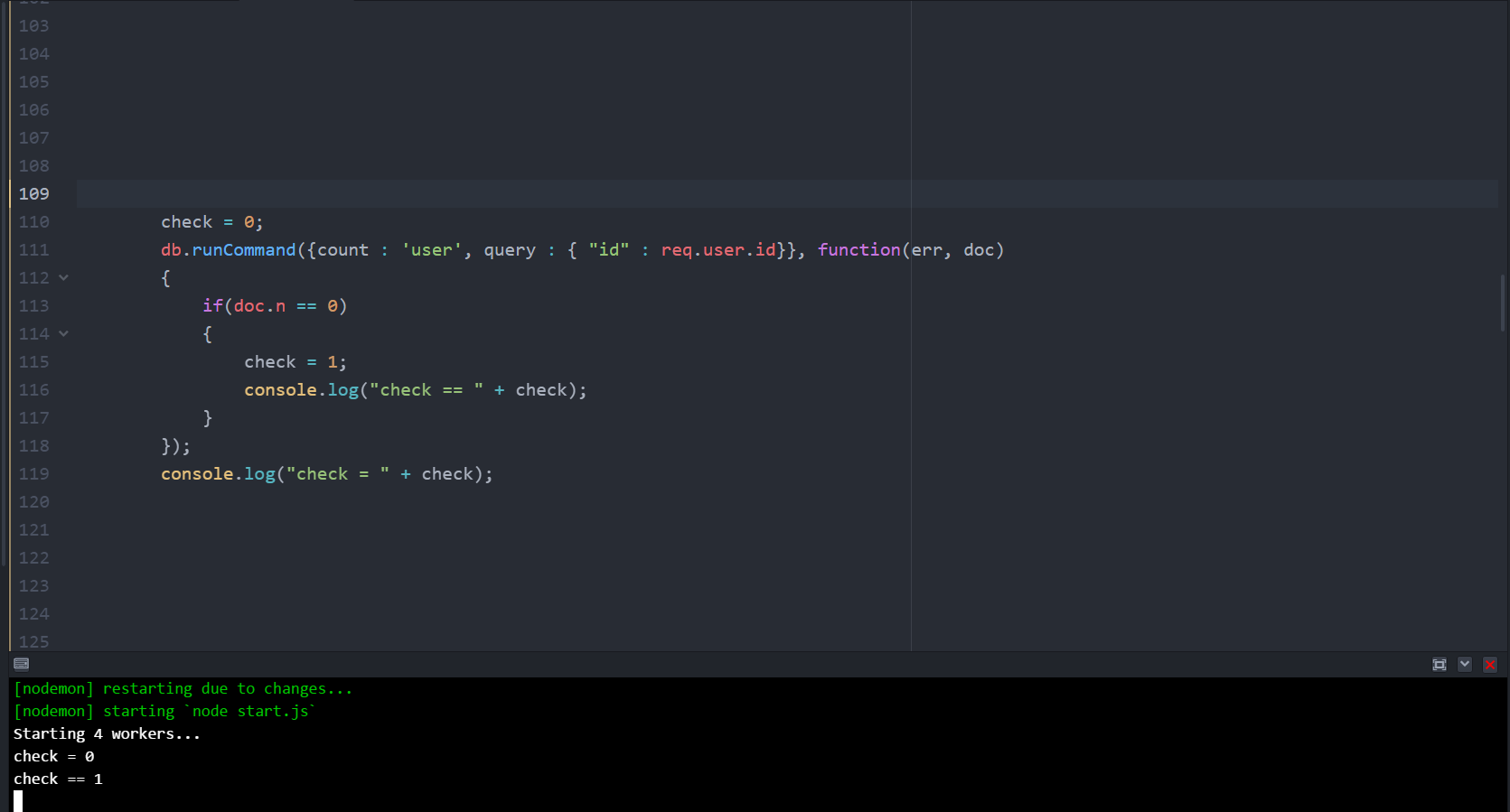The image size is (1510, 812).
Task: Place cursor on 'check = 0;' statement
Action: coord(211,222)
